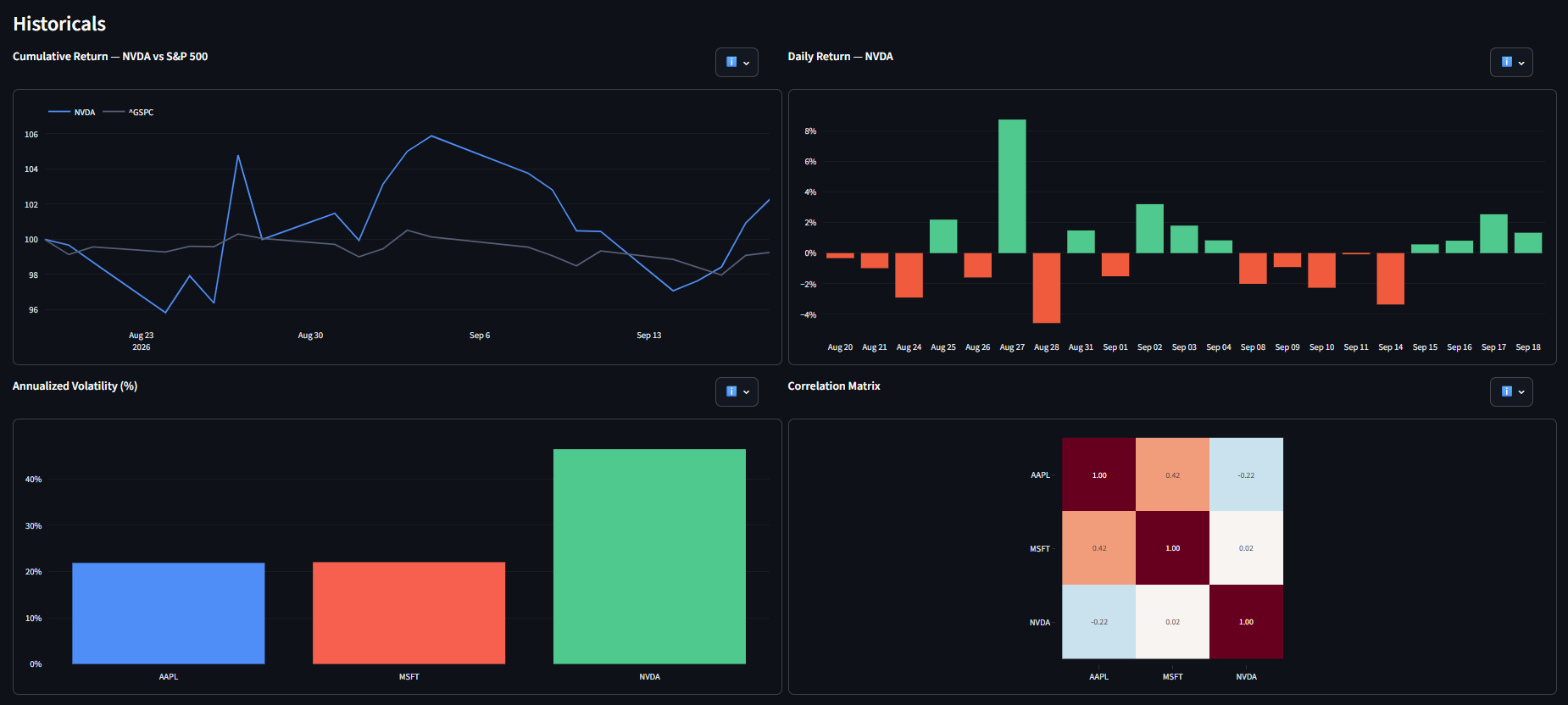Select the 1.00 cell in the NVDA row
This screenshot has height=705, width=1568.
click(1246, 622)
